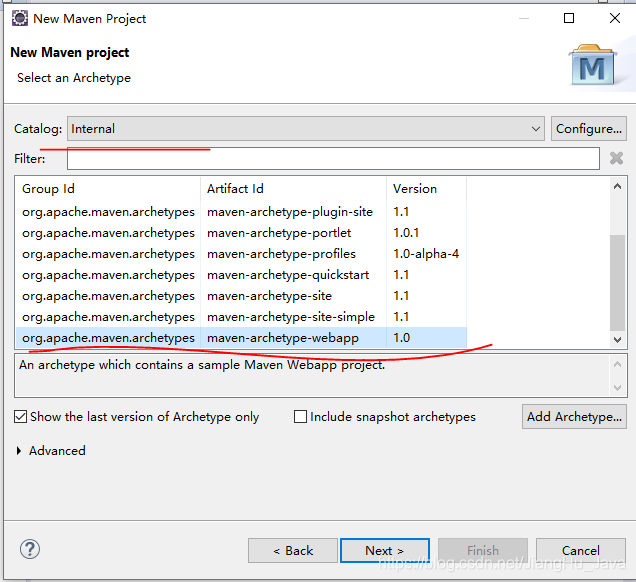Select maven-archetype-quickstart archetype
Viewport: 636px width, 582px height.
(241, 275)
